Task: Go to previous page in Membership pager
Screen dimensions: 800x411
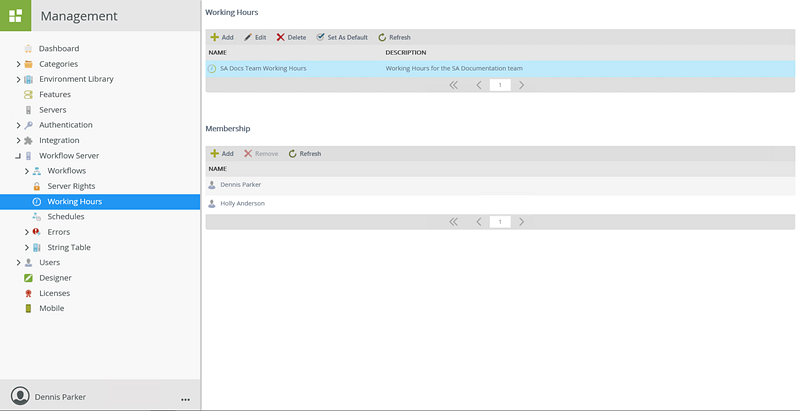Action: click(479, 222)
